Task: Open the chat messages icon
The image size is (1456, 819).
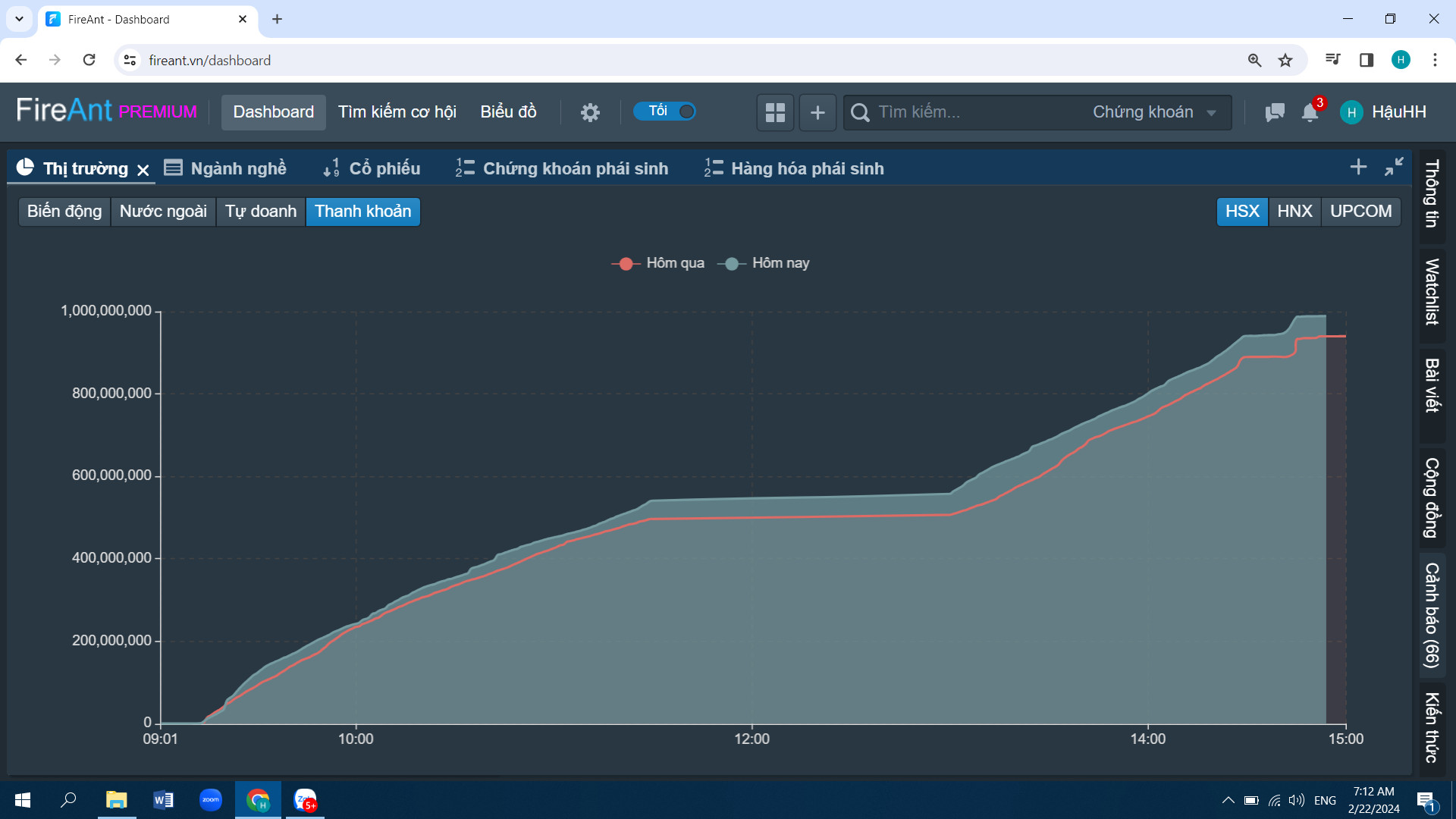Action: coord(1275,112)
